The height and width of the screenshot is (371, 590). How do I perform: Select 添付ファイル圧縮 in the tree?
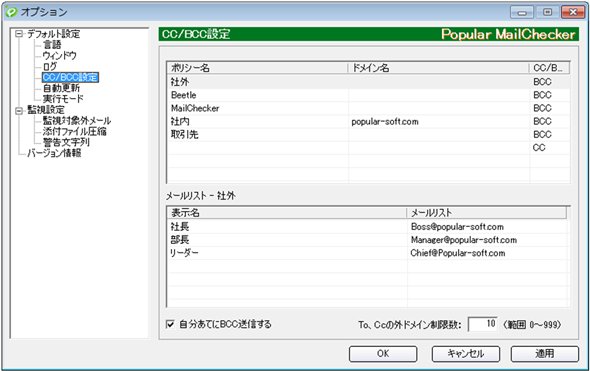pyautogui.click(x=75, y=131)
